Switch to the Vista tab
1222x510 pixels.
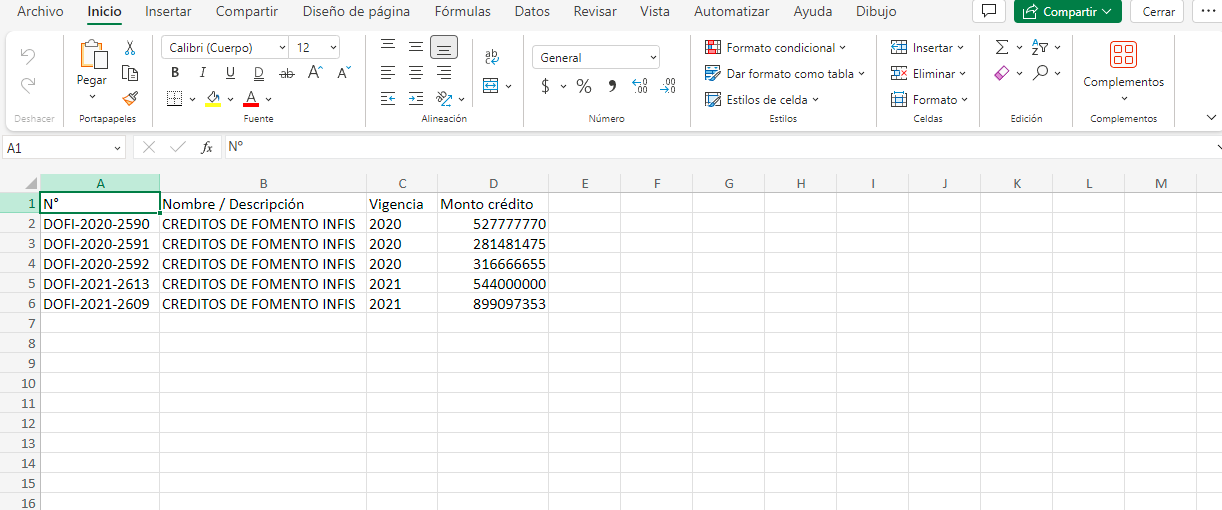pyautogui.click(x=655, y=12)
